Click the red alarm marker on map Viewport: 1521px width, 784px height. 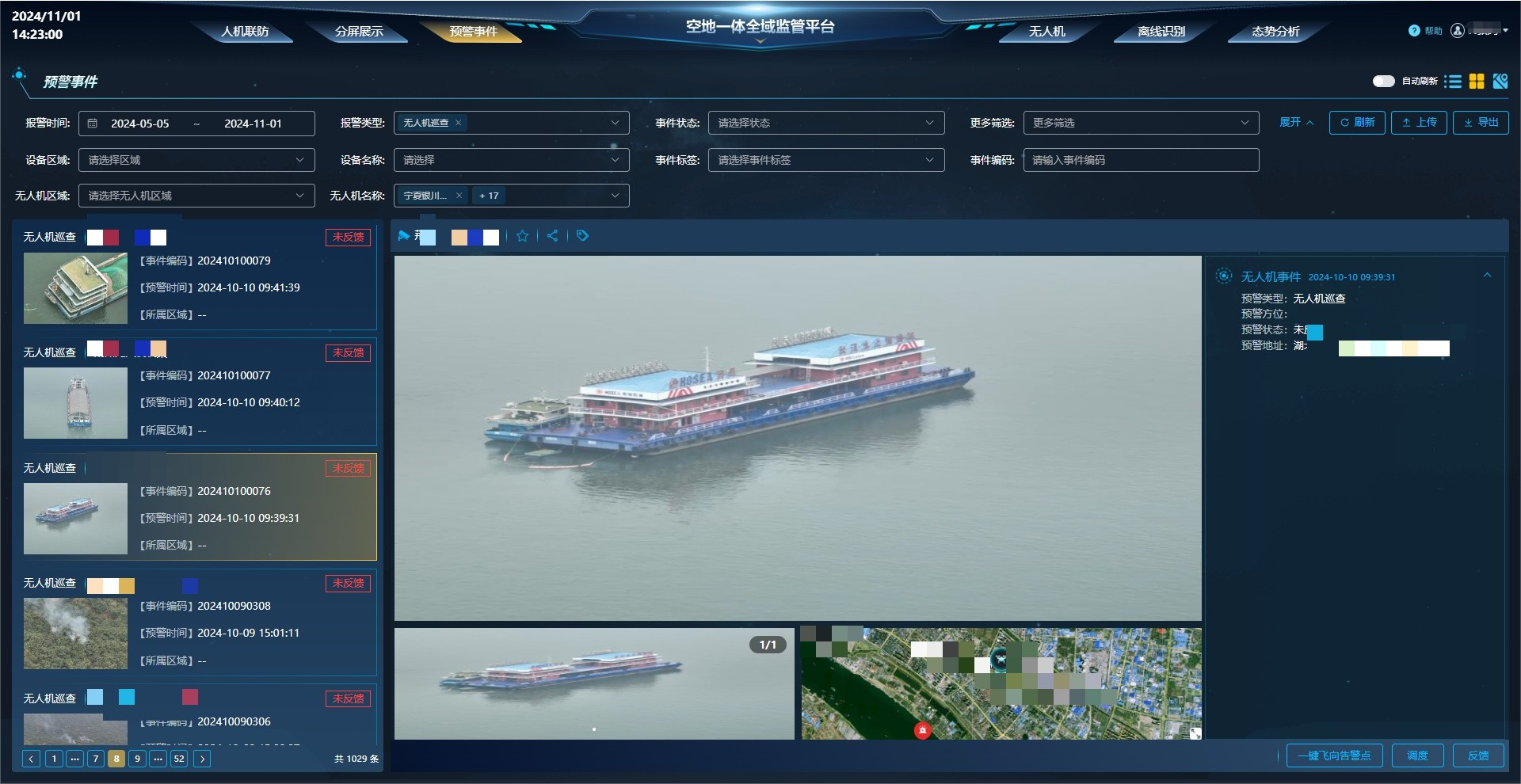(922, 730)
